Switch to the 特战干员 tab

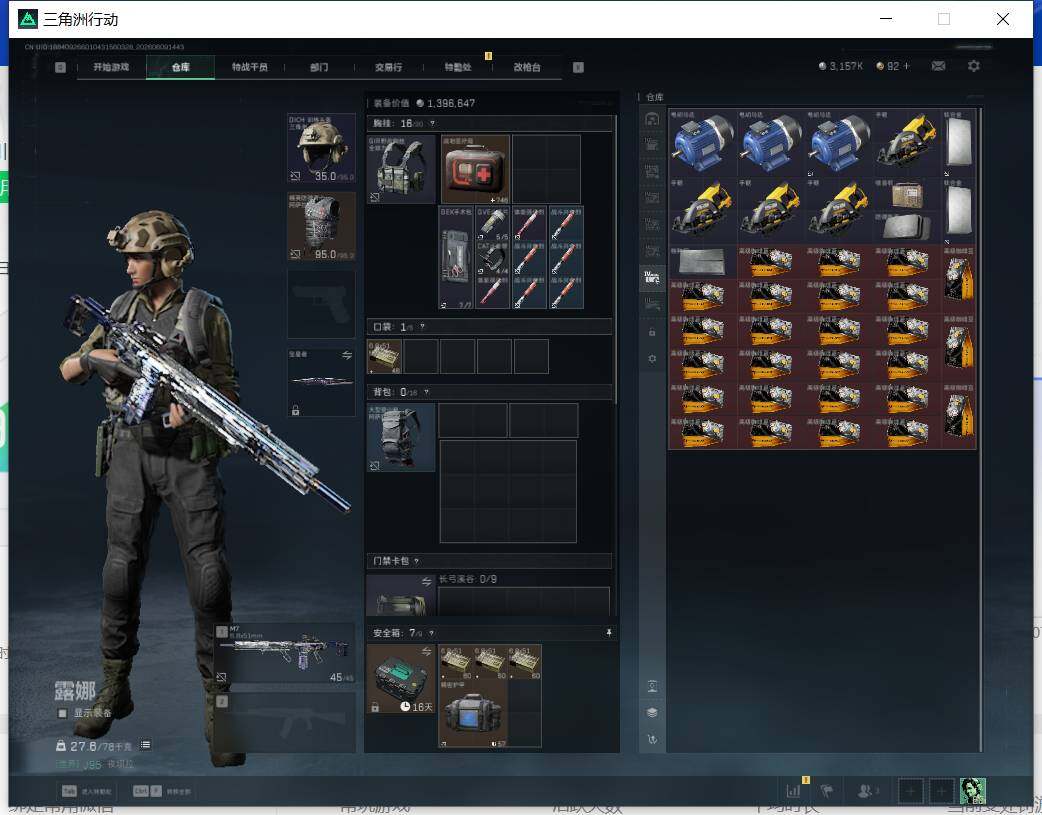click(250, 67)
